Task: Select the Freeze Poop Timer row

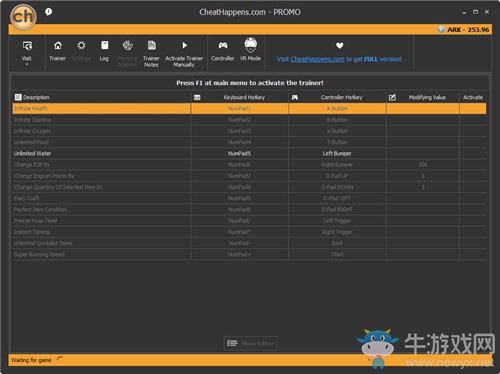Action: [249, 221]
